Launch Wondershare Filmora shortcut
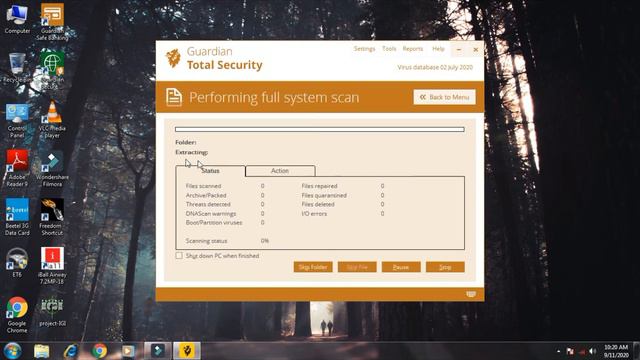The width and height of the screenshot is (640, 360). 52,169
